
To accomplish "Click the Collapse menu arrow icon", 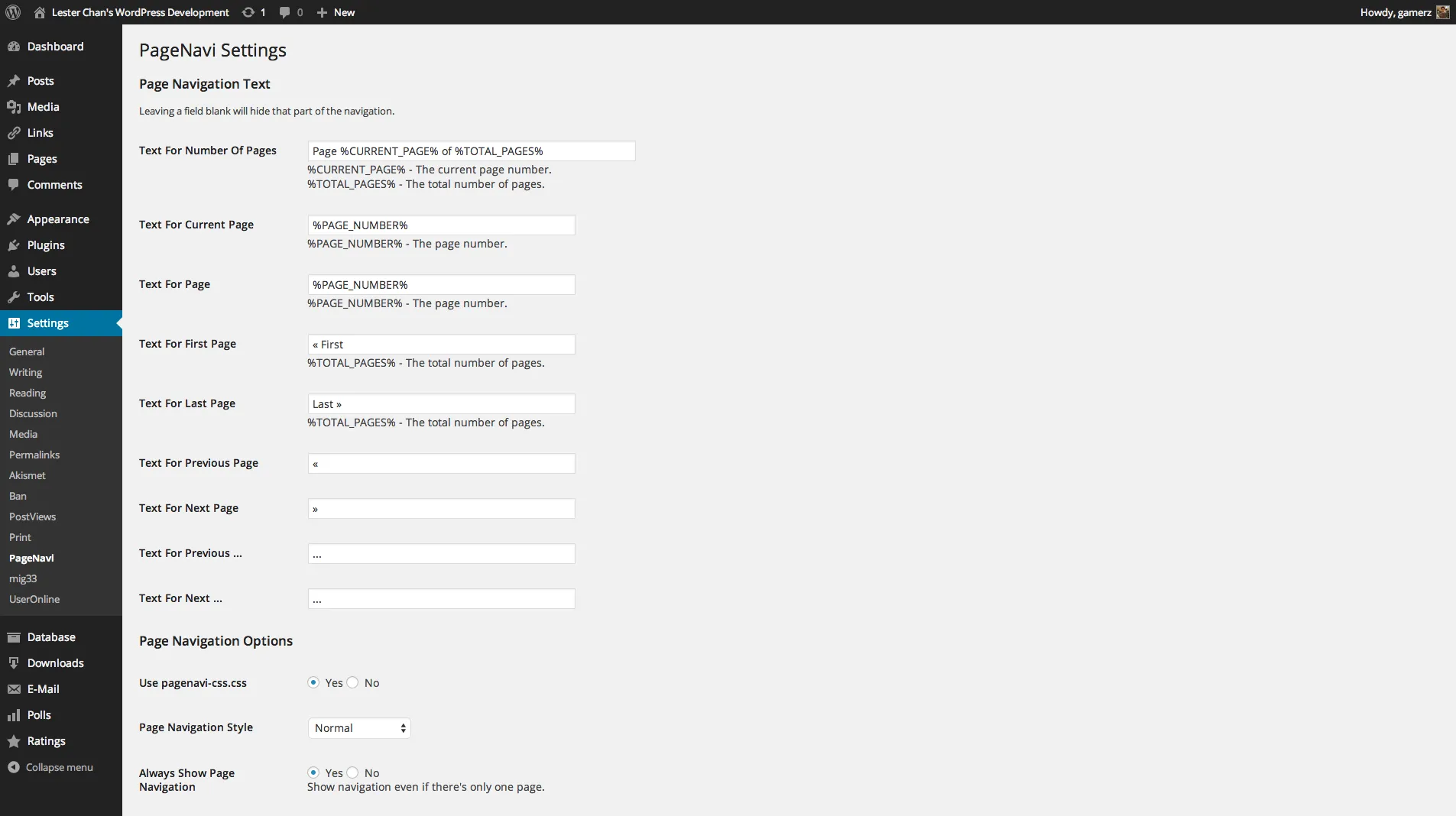I will point(14,767).
